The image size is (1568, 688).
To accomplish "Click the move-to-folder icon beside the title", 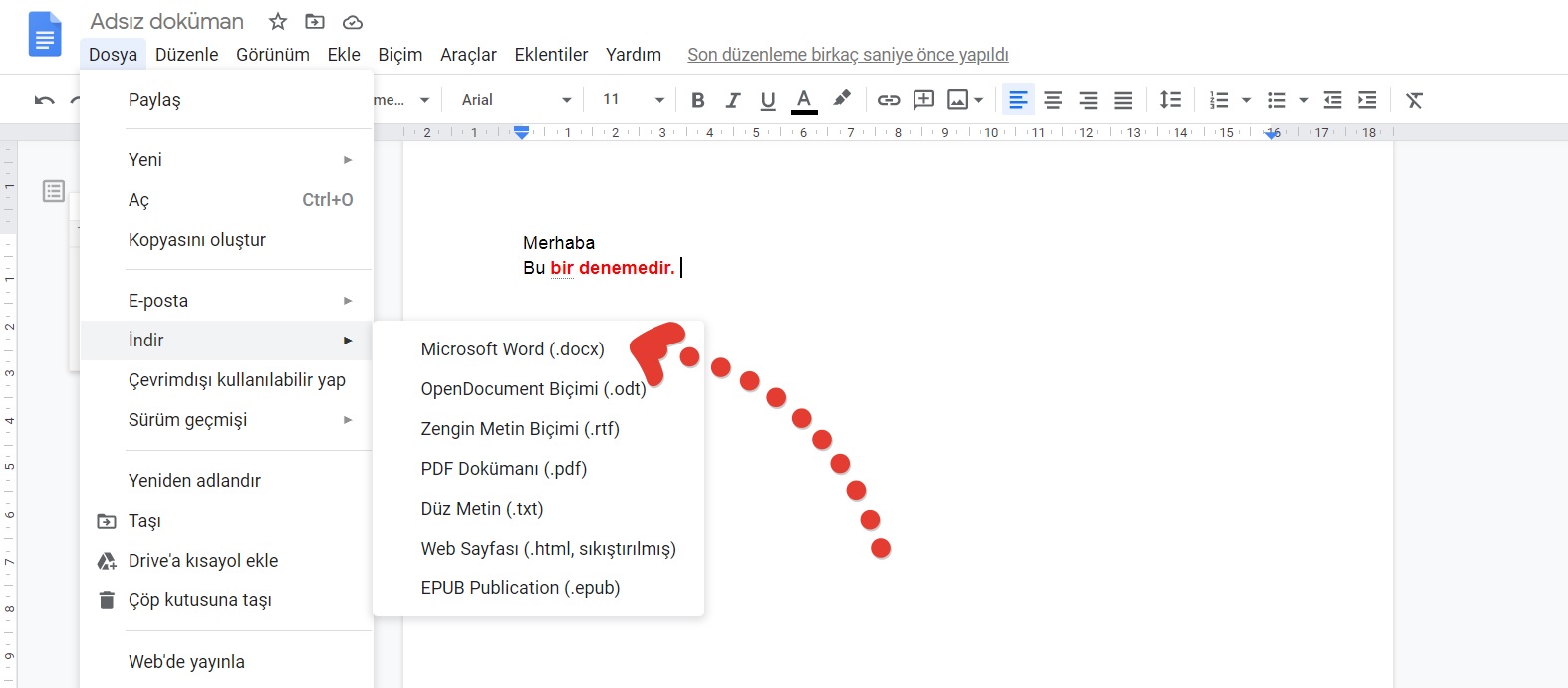I will (315, 21).
